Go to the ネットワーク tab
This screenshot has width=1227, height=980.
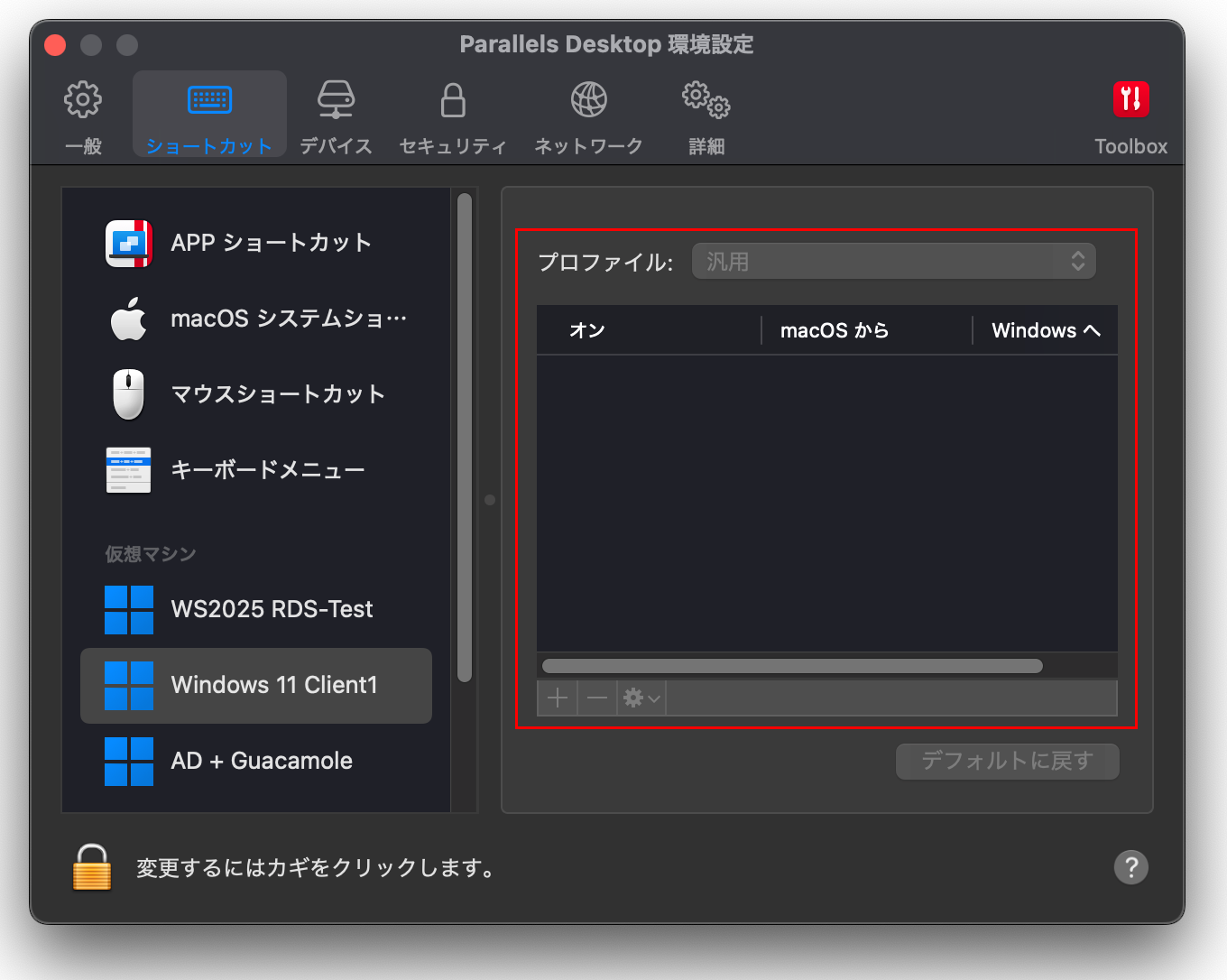588,117
